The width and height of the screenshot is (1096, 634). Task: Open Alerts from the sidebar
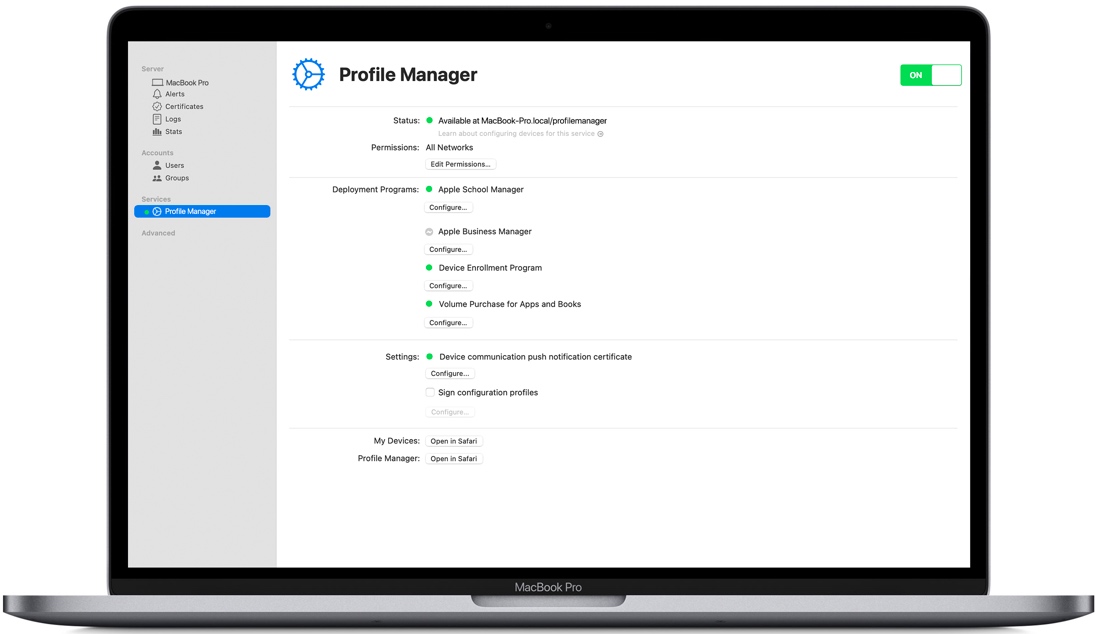click(x=175, y=94)
